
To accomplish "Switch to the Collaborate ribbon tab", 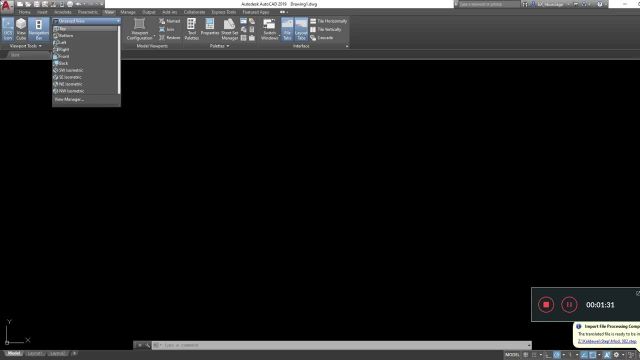I will coord(194,12).
